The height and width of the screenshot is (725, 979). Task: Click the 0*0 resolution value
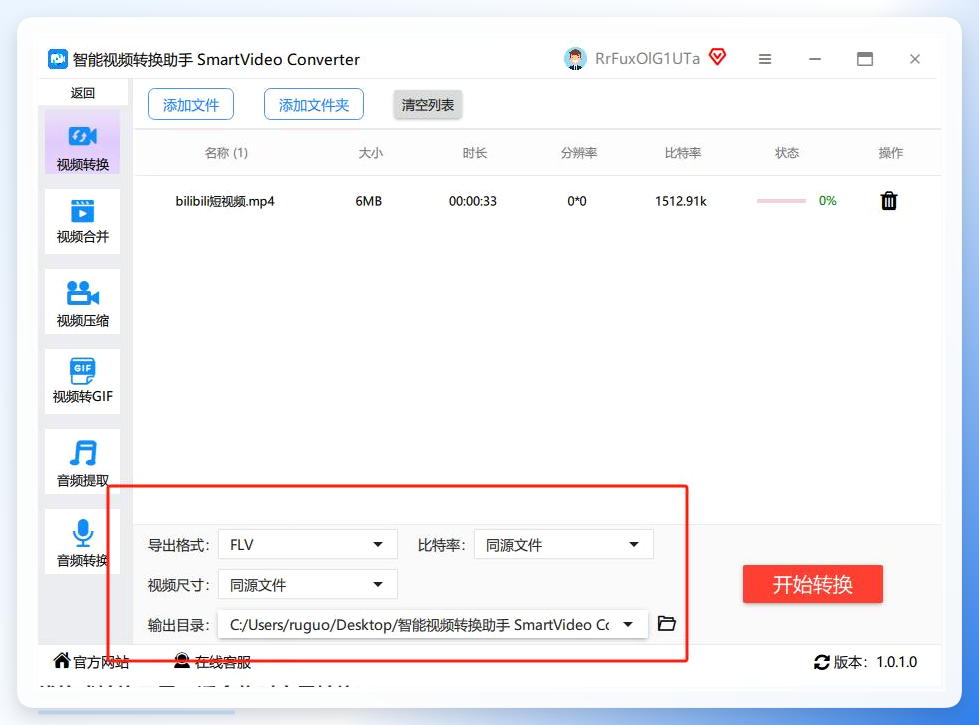click(x=576, y=201)
